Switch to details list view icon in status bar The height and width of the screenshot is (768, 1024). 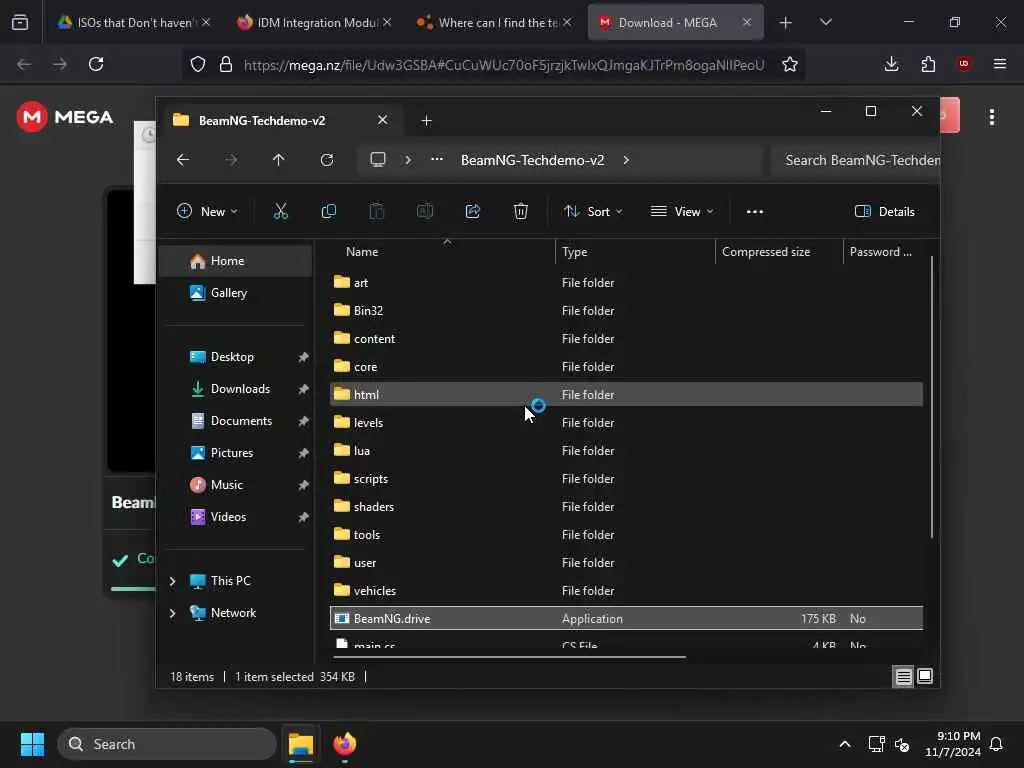point(904,677)
